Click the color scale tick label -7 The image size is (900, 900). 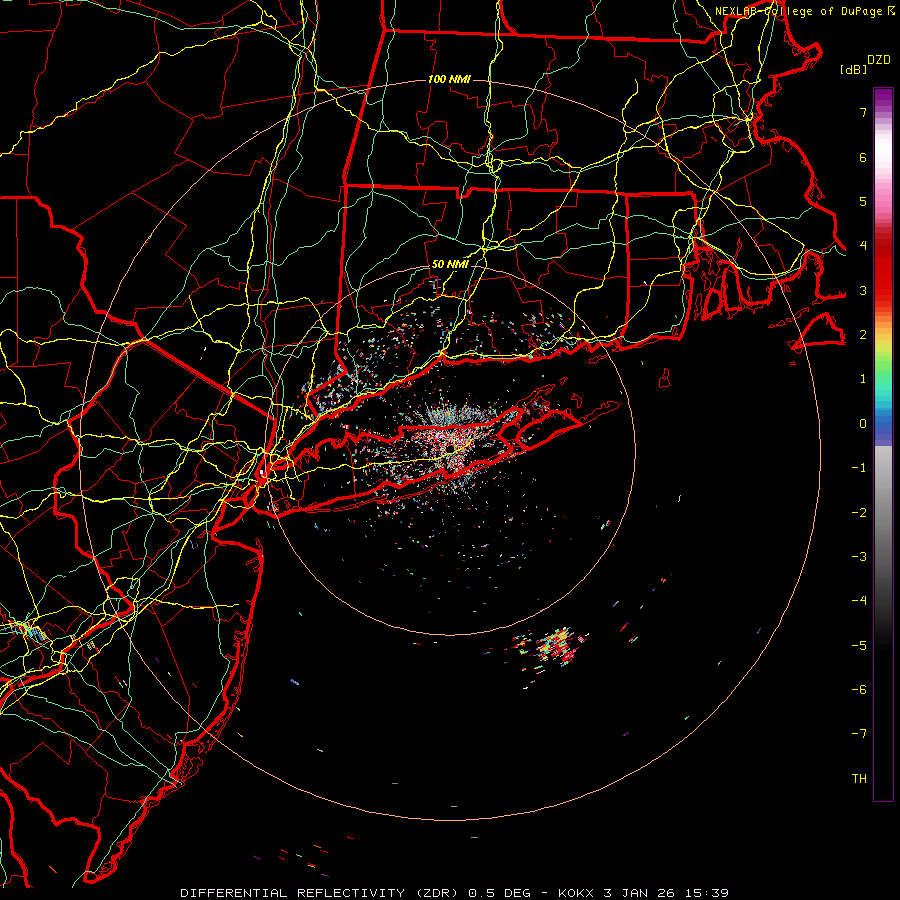(859, 734)
